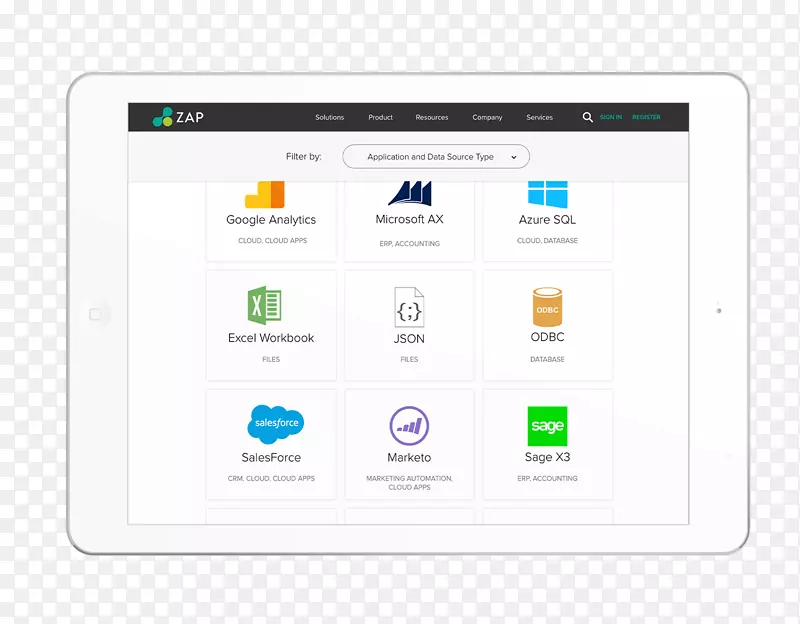This screenshot has height=624, width=800.
Task: Click the JSON file icon
Action: click(x=409, y=307)
